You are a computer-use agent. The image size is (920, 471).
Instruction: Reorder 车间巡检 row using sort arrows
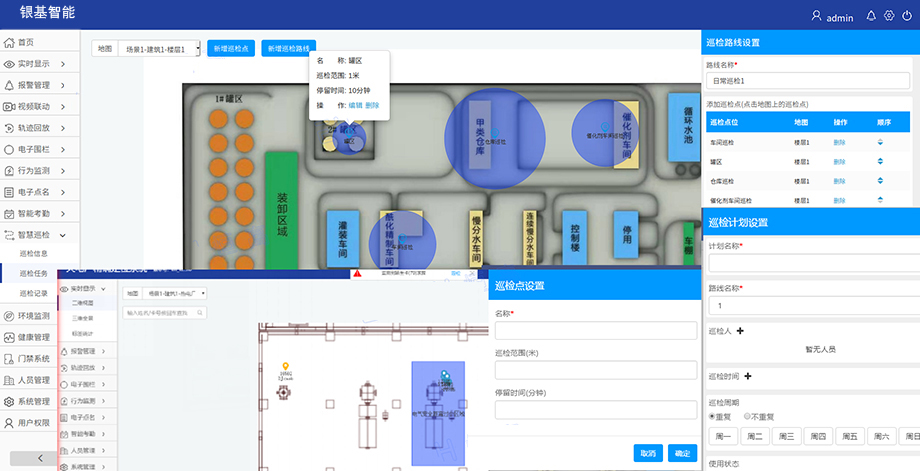[880, 143]
